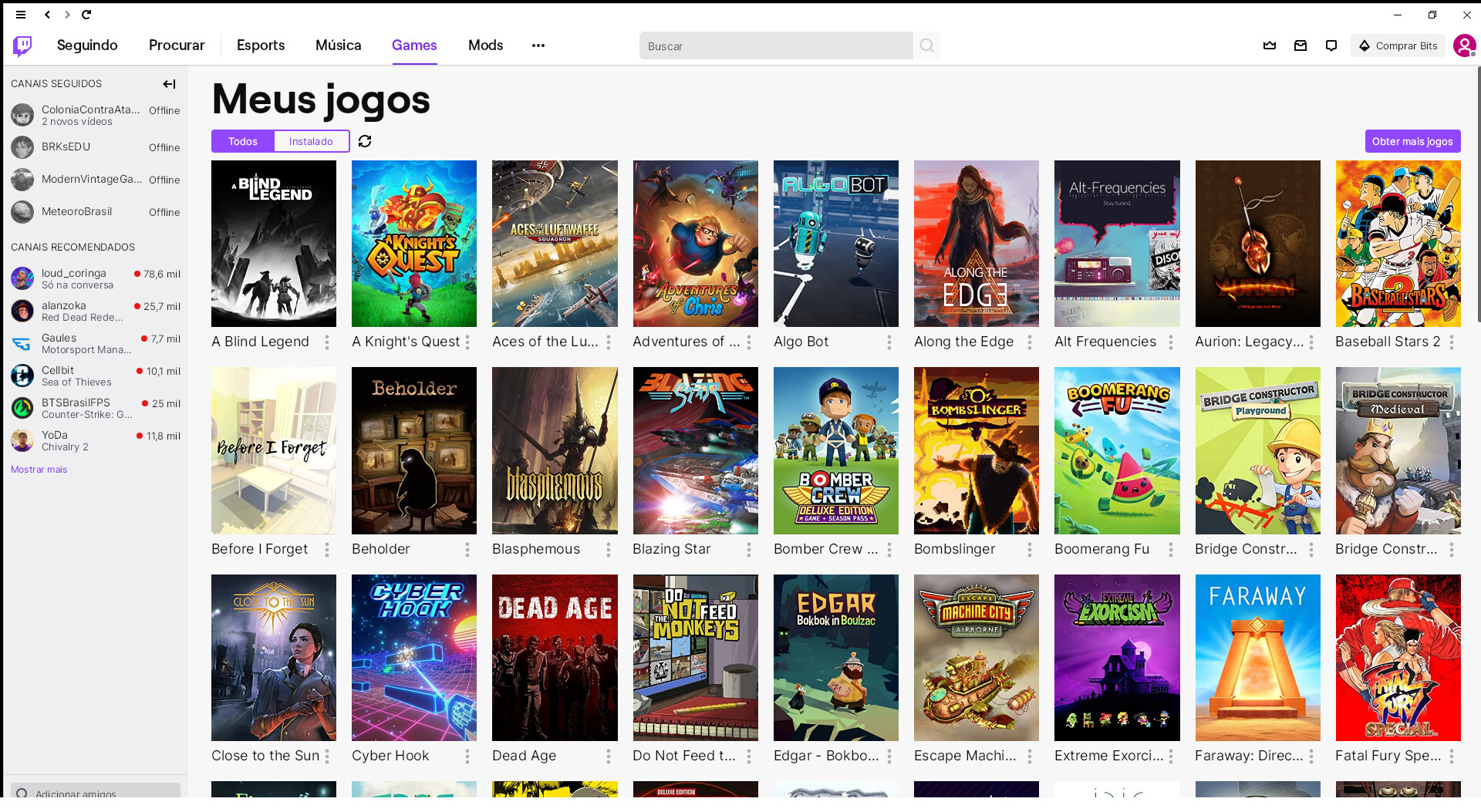Open whispers chat bubble icon
Image resolution: width=1481 pixels, height=812 pixels.
(x=1331, y=45)
